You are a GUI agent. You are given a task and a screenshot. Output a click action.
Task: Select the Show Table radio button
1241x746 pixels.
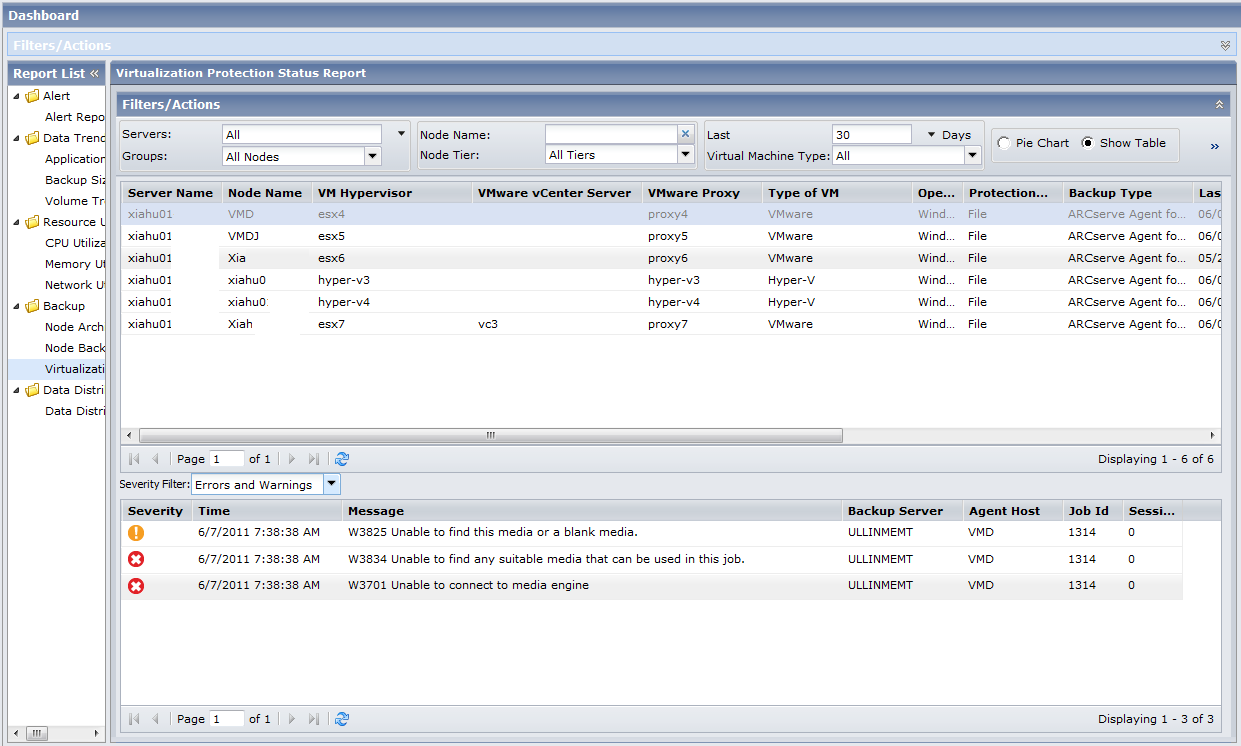pyautogui.click(x=1088, y=143)
